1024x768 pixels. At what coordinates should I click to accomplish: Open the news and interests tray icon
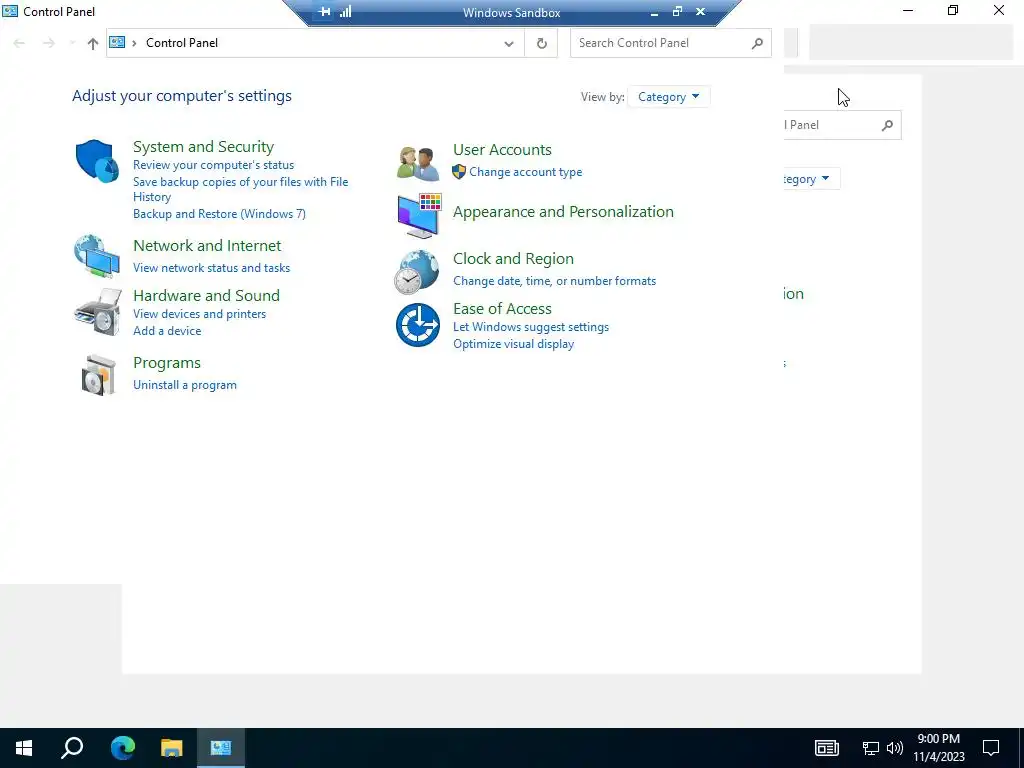[x=827, y=748]
